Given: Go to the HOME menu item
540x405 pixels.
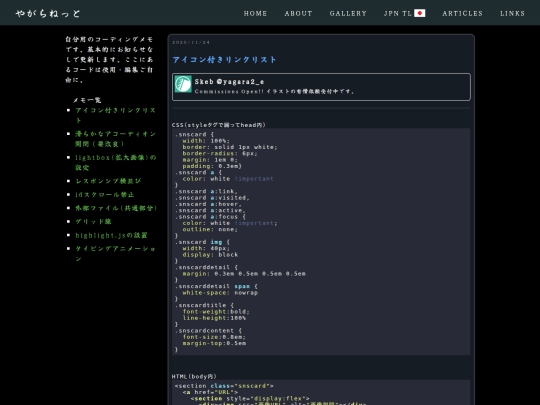Looking at the screenshot, I should (255, 13).
